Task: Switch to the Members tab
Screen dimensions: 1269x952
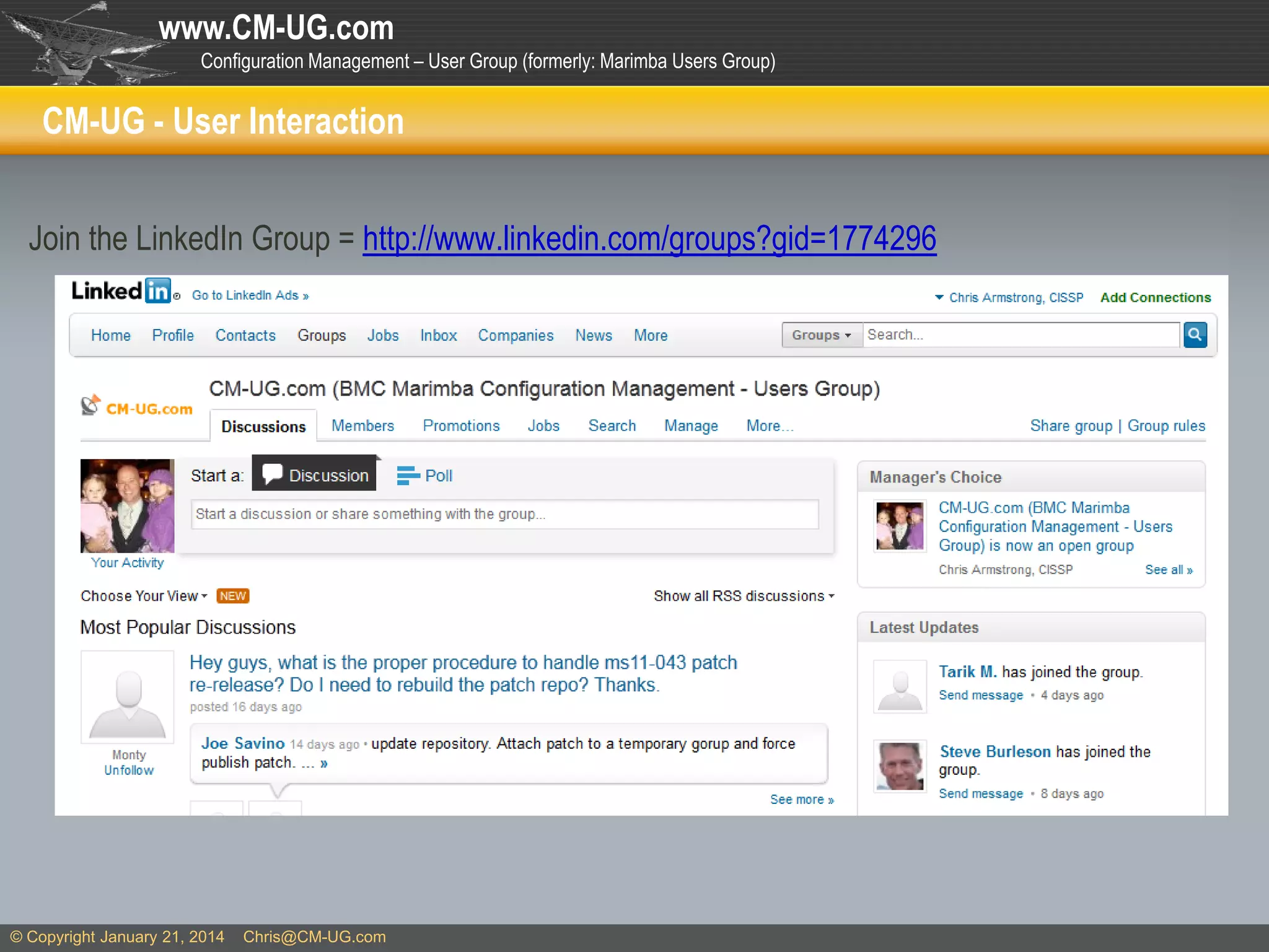Action: pyautogui.click(x=362, y=426)
